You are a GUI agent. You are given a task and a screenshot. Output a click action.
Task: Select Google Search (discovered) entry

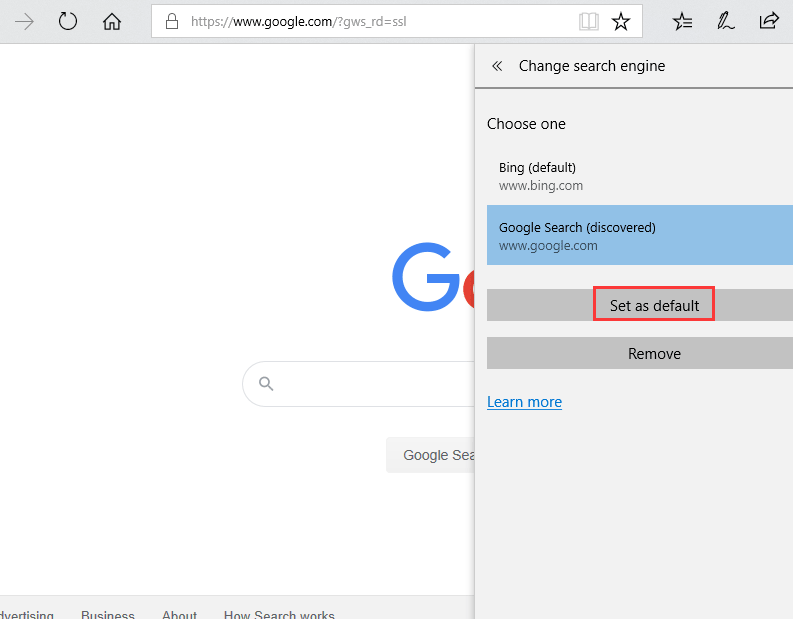pyautogui.click(x=640, y=235)
